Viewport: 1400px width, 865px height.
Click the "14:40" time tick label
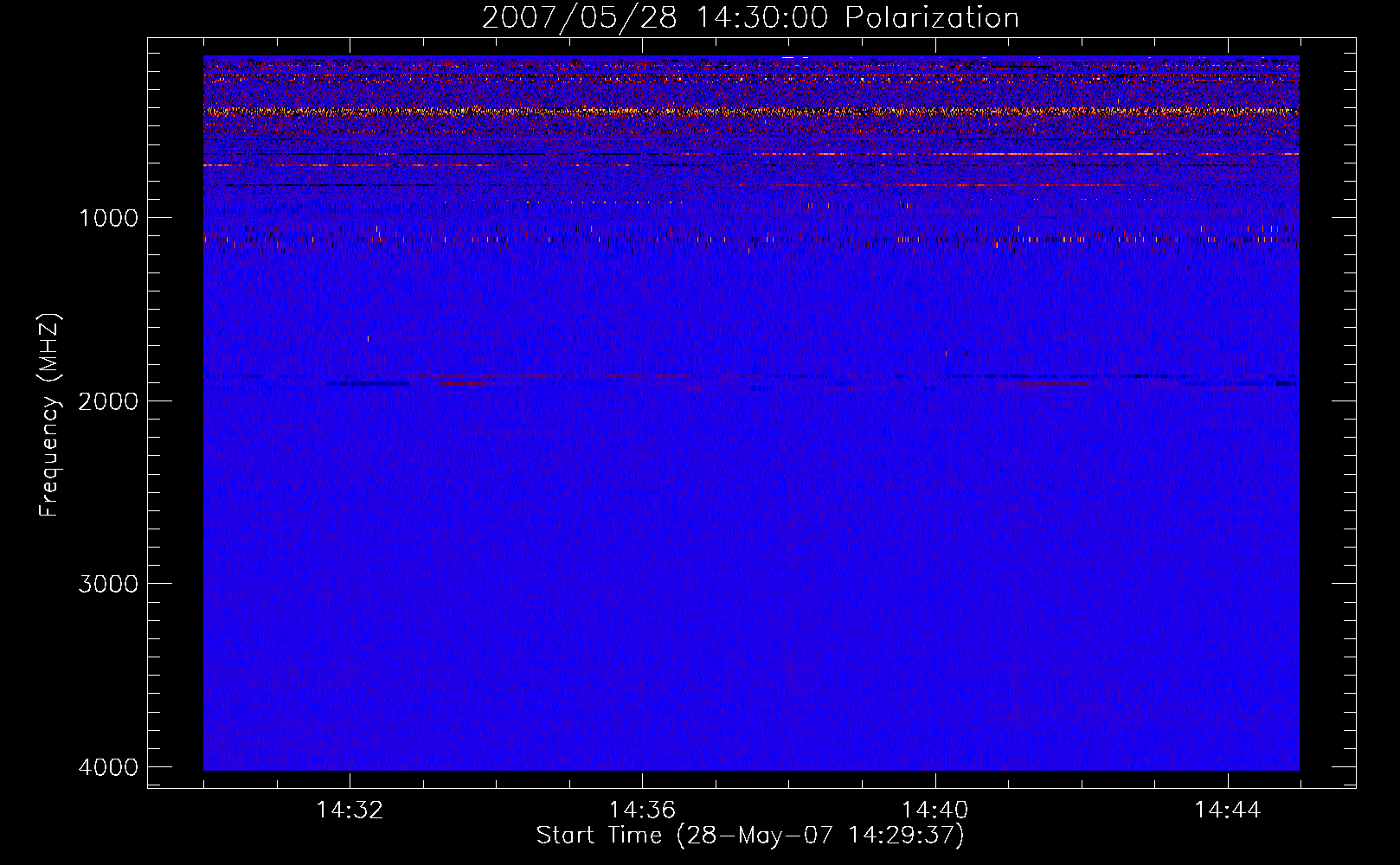tap(935, 811)
